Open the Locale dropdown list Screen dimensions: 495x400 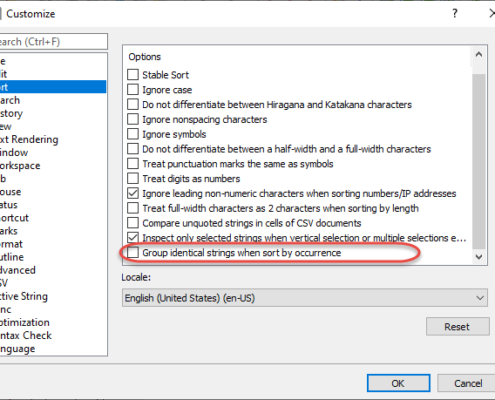[305, 298]
